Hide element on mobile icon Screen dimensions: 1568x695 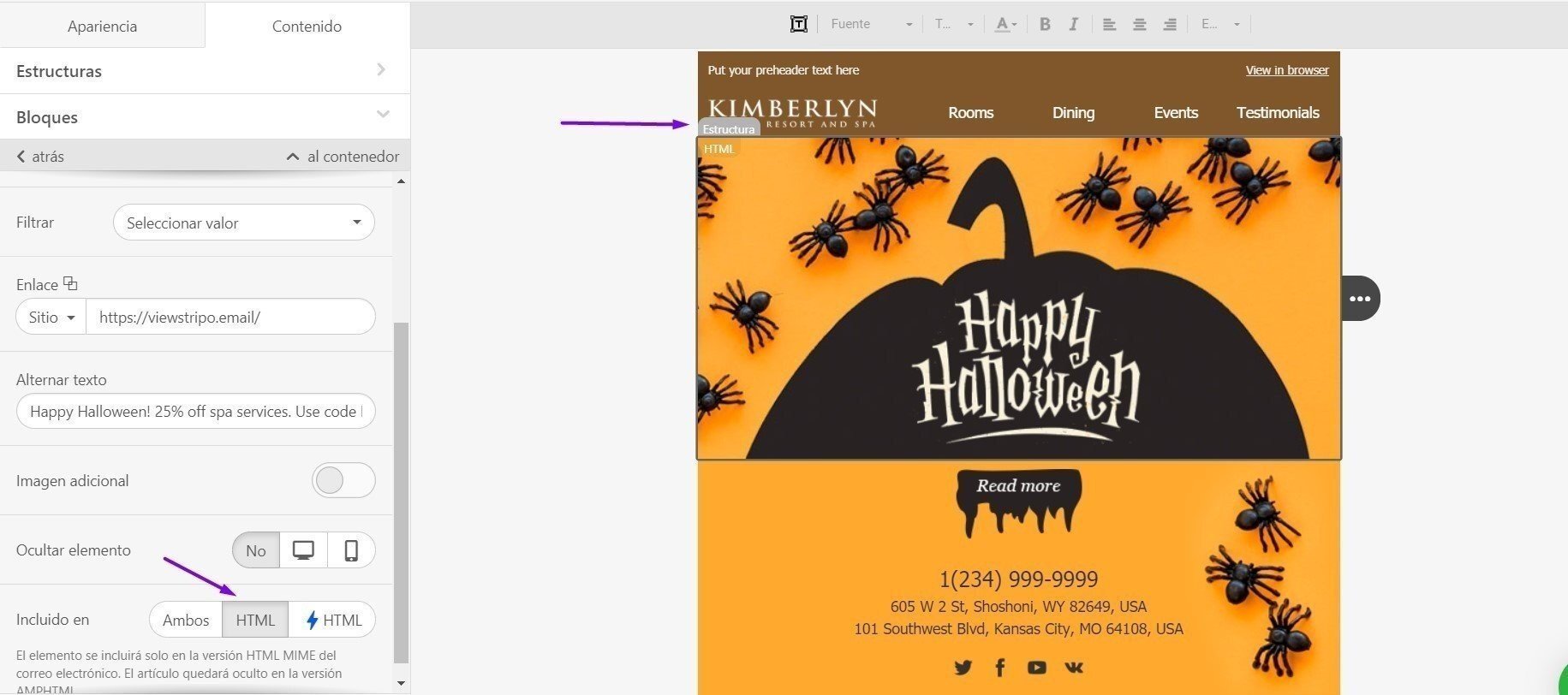pos(351,550)
